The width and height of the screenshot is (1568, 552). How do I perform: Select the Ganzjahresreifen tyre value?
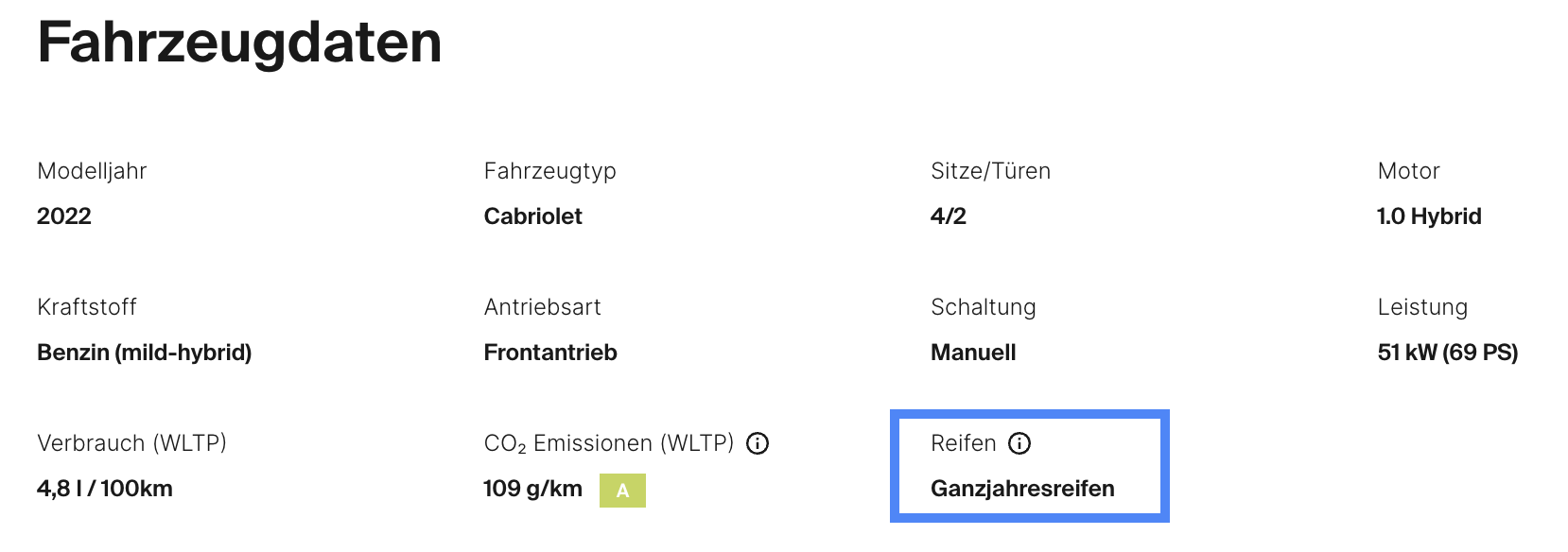point(1022,489)
